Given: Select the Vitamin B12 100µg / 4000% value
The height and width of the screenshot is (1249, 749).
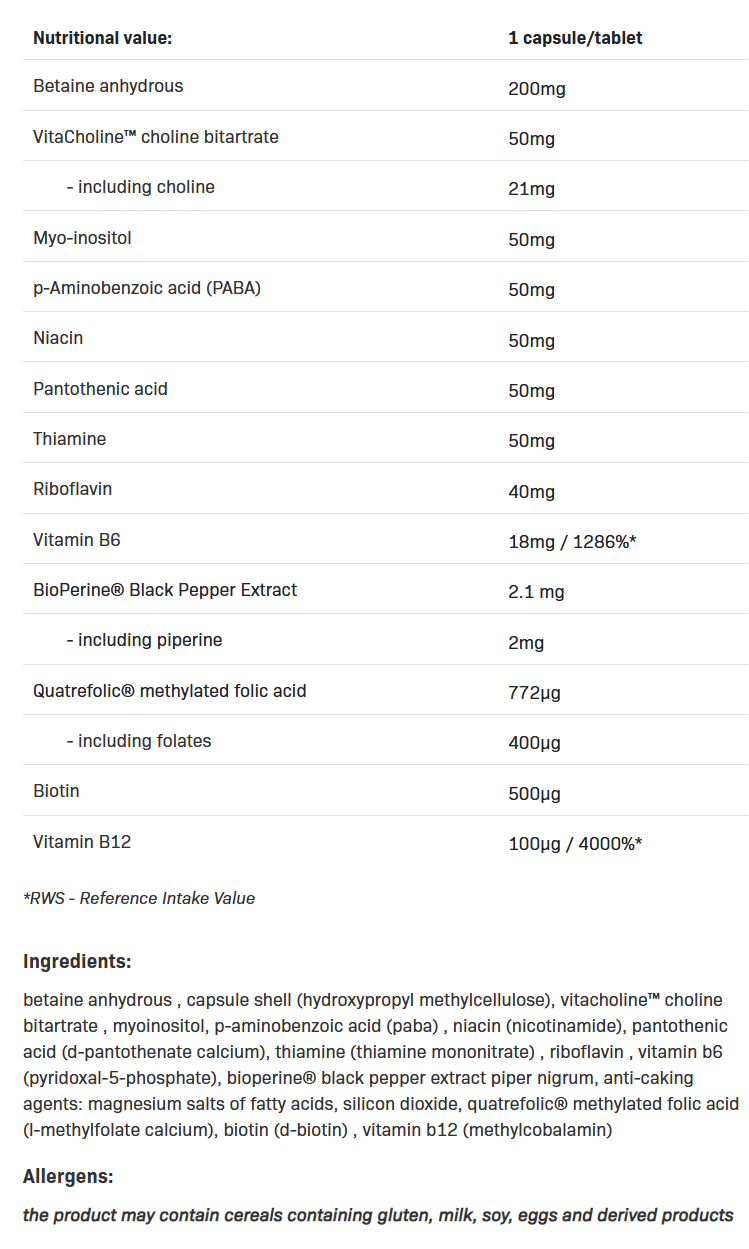Looking at the screenshot, I should click(x=575, y=844).
